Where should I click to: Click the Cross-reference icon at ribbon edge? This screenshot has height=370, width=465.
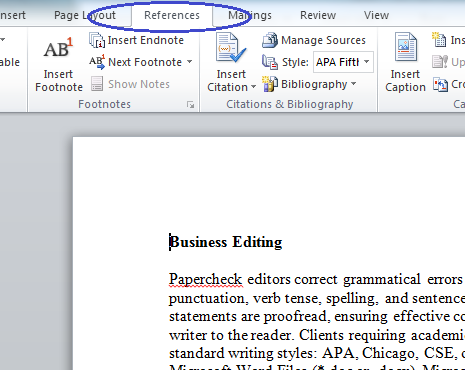pos(440,84)
